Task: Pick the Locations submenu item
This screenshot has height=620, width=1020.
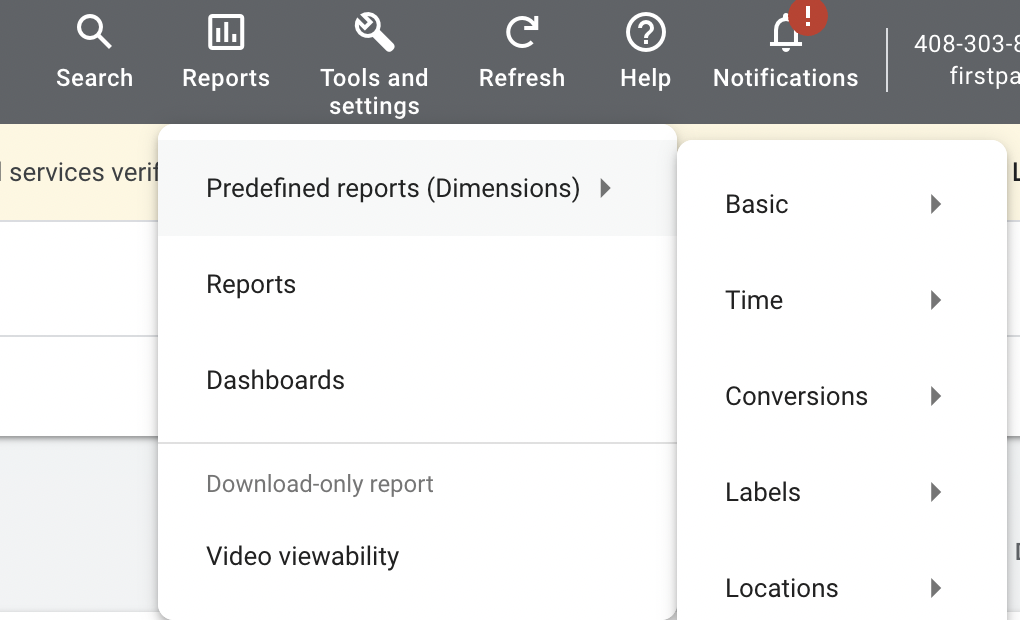Action: click(782, 588)
